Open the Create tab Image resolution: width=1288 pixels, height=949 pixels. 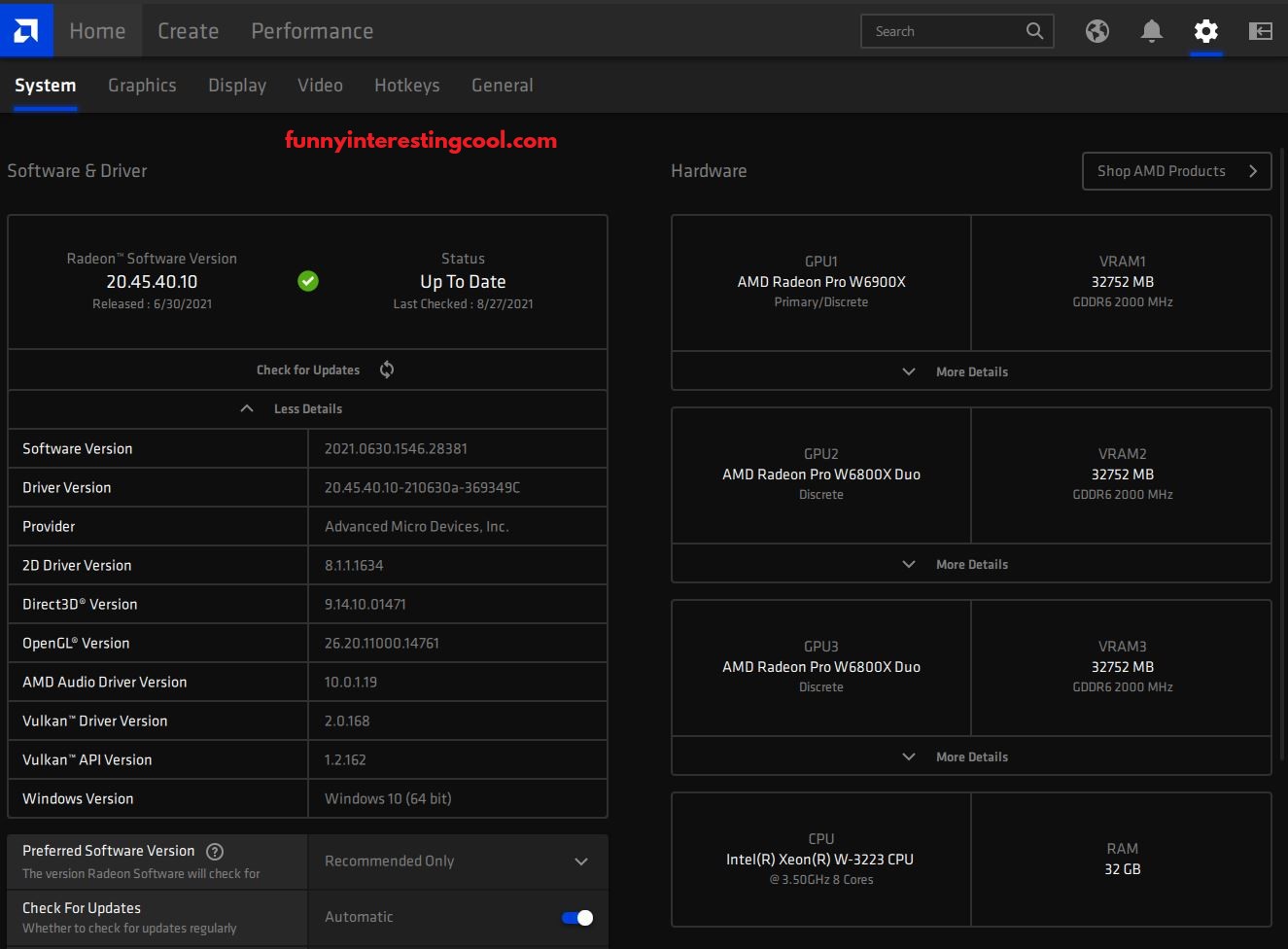(189, 31)
